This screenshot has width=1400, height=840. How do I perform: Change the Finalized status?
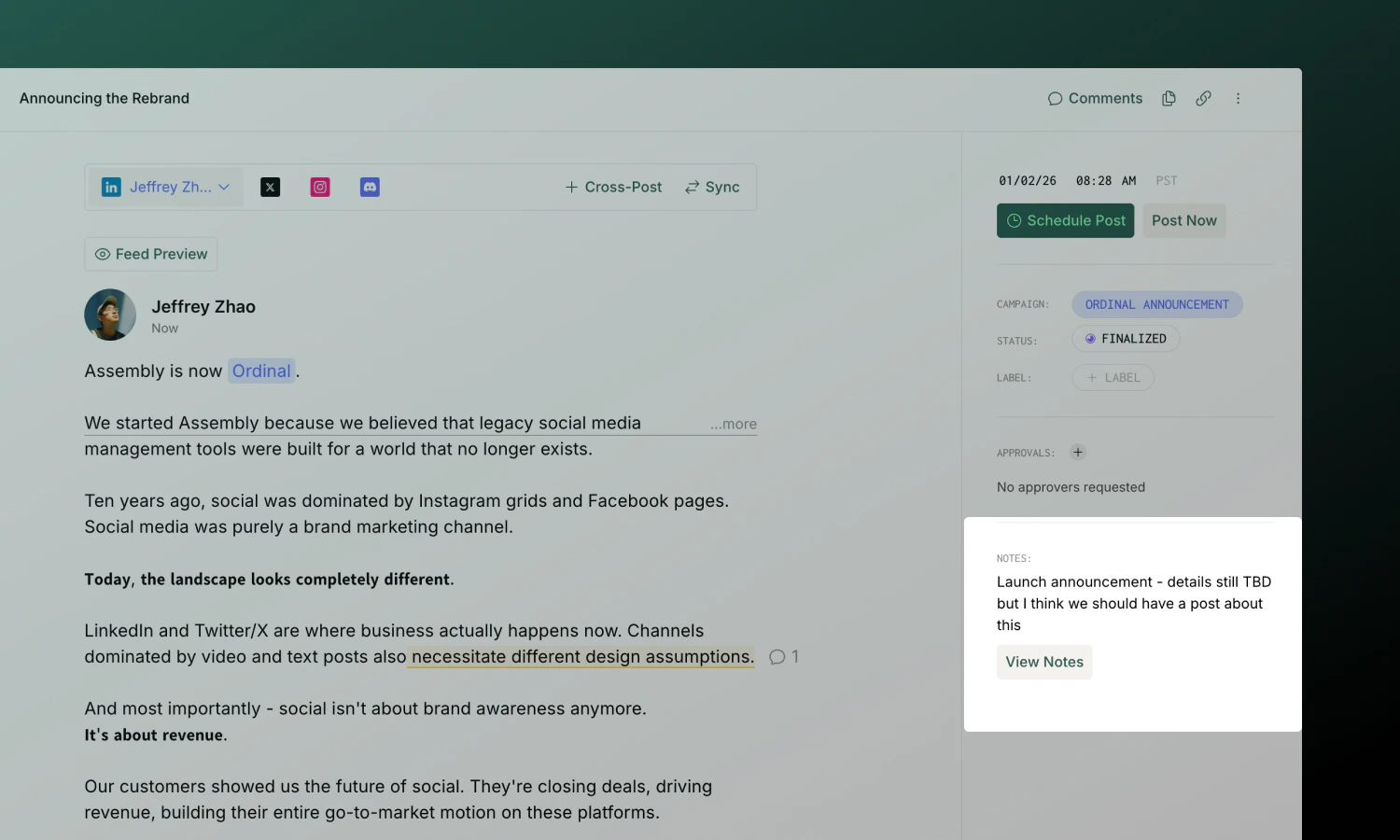pyautogui.click(x=1126, y=339)
